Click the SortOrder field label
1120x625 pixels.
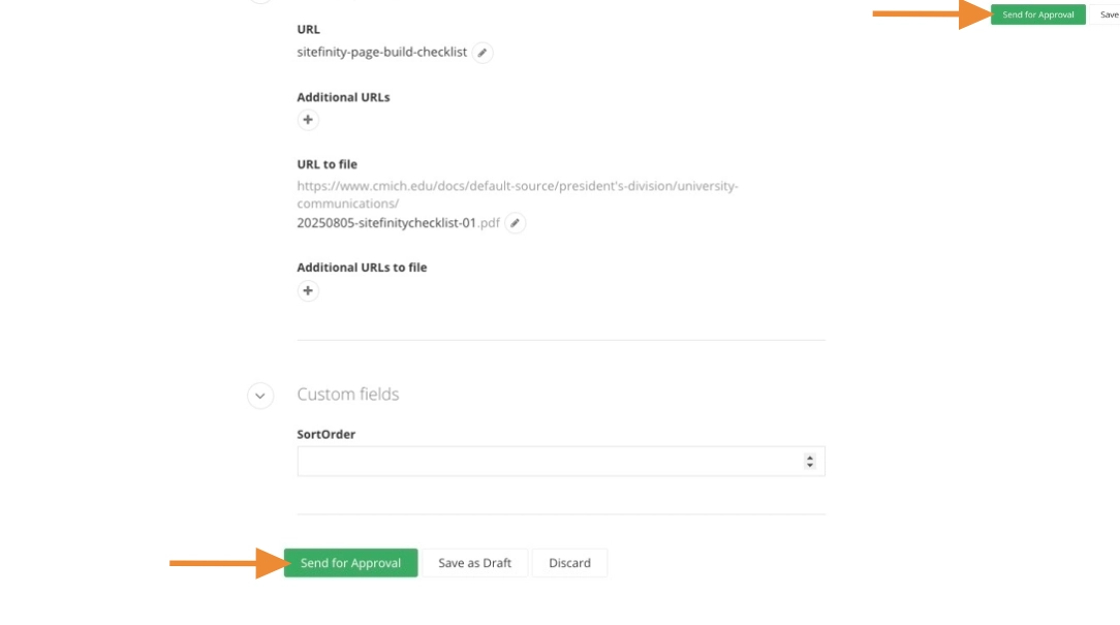coord(326,434)
